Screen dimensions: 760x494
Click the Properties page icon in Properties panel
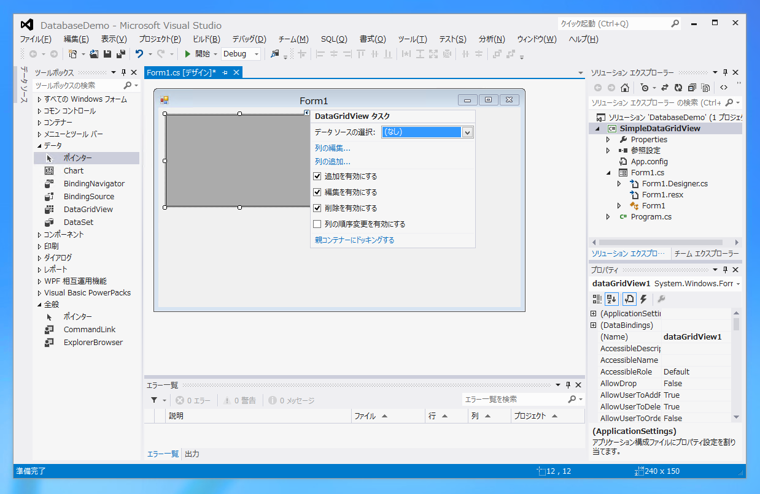click(x=629, y=299)
